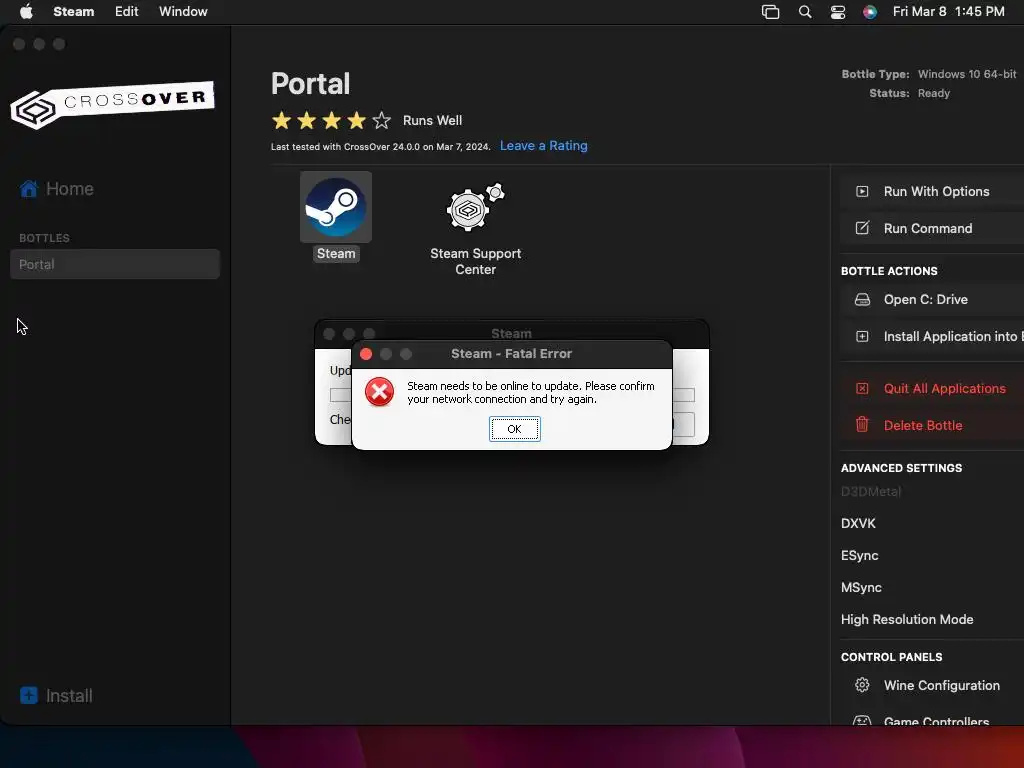Screen dimensions: 1024x768
Task: Click the 'Runs Well' rating text
Action: tap(432, 120)
